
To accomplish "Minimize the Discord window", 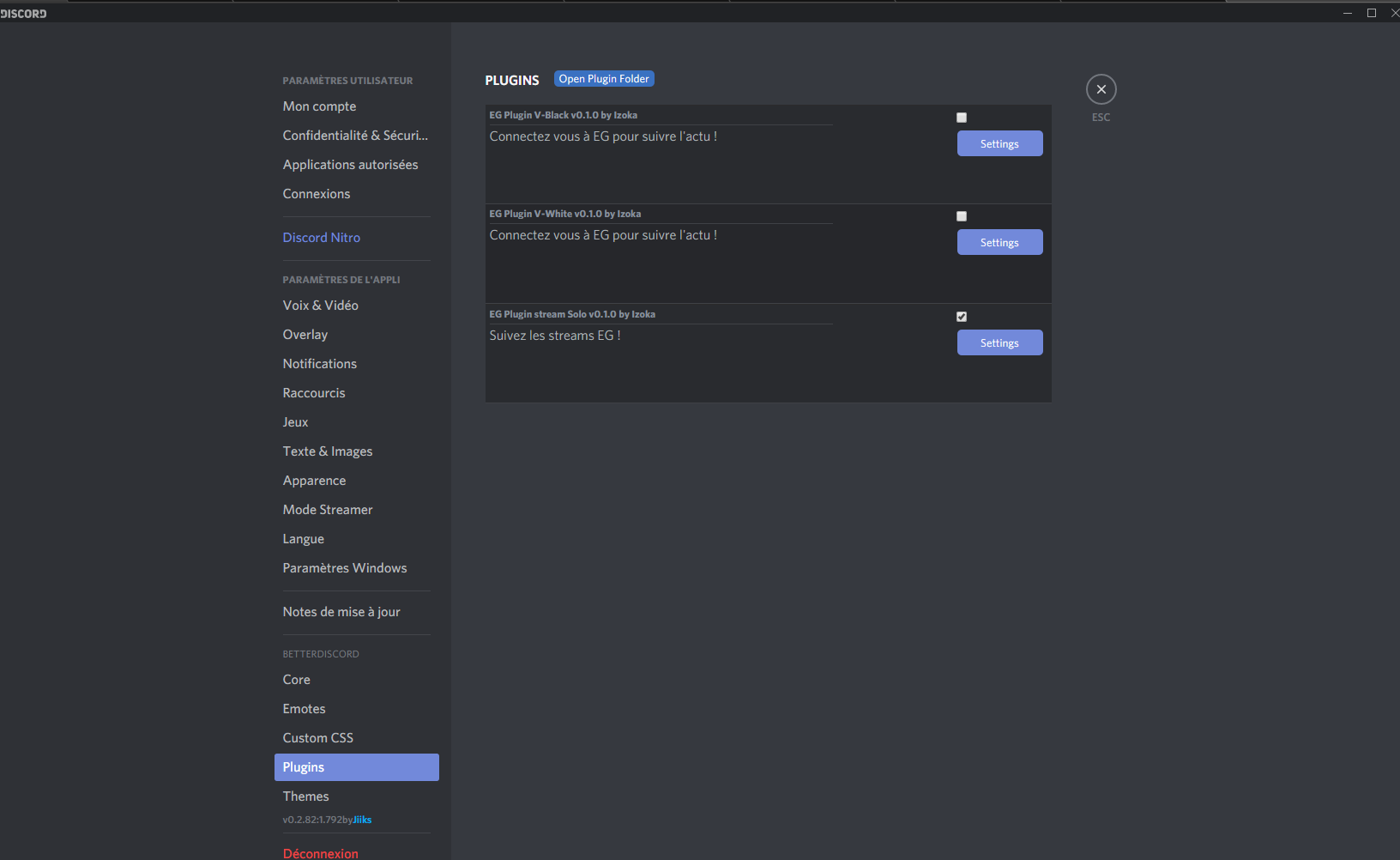I will pyautogui.click(x=1348, y=13).
